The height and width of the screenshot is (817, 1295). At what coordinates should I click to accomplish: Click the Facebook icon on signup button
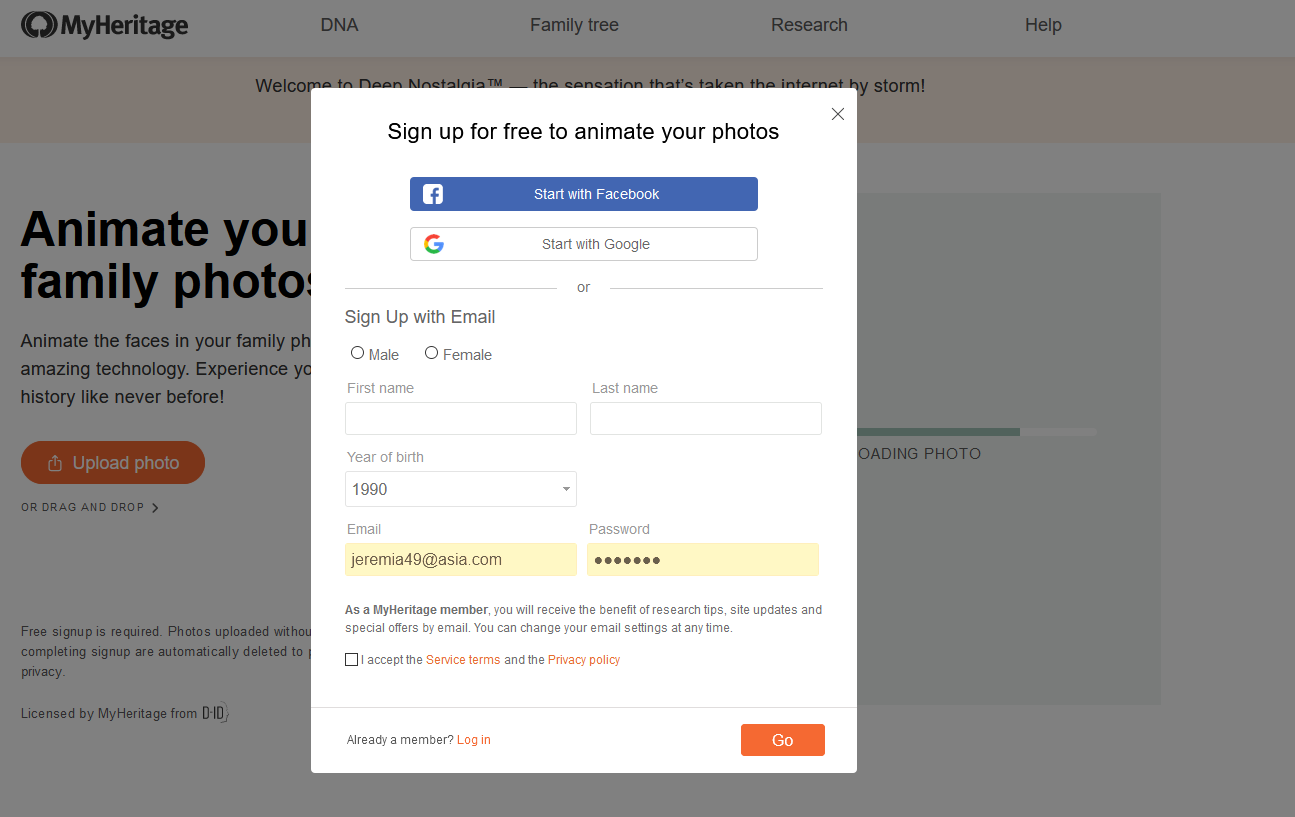(433, 194)
